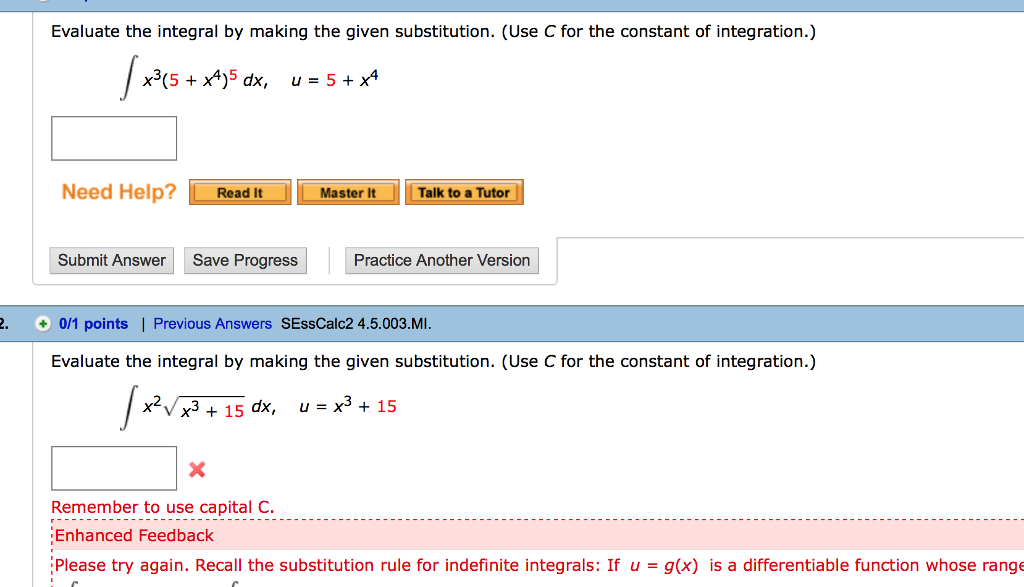Open the Read It help button

click(240, 193)
